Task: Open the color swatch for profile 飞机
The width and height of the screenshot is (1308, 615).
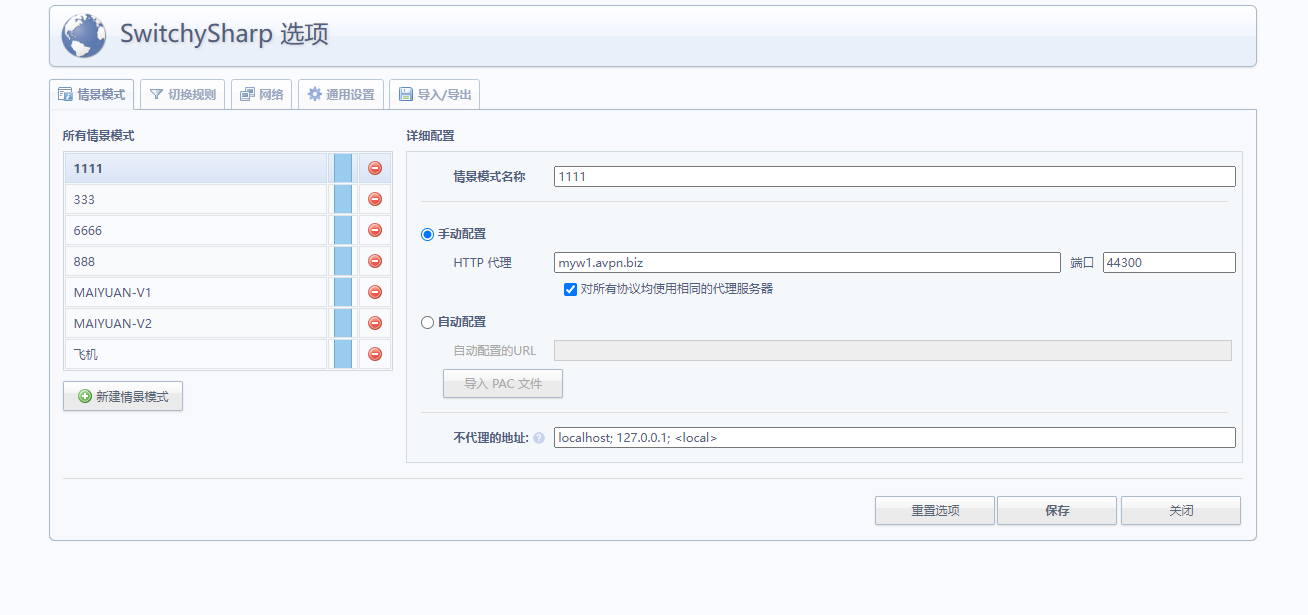Action: tap(343, 354)
